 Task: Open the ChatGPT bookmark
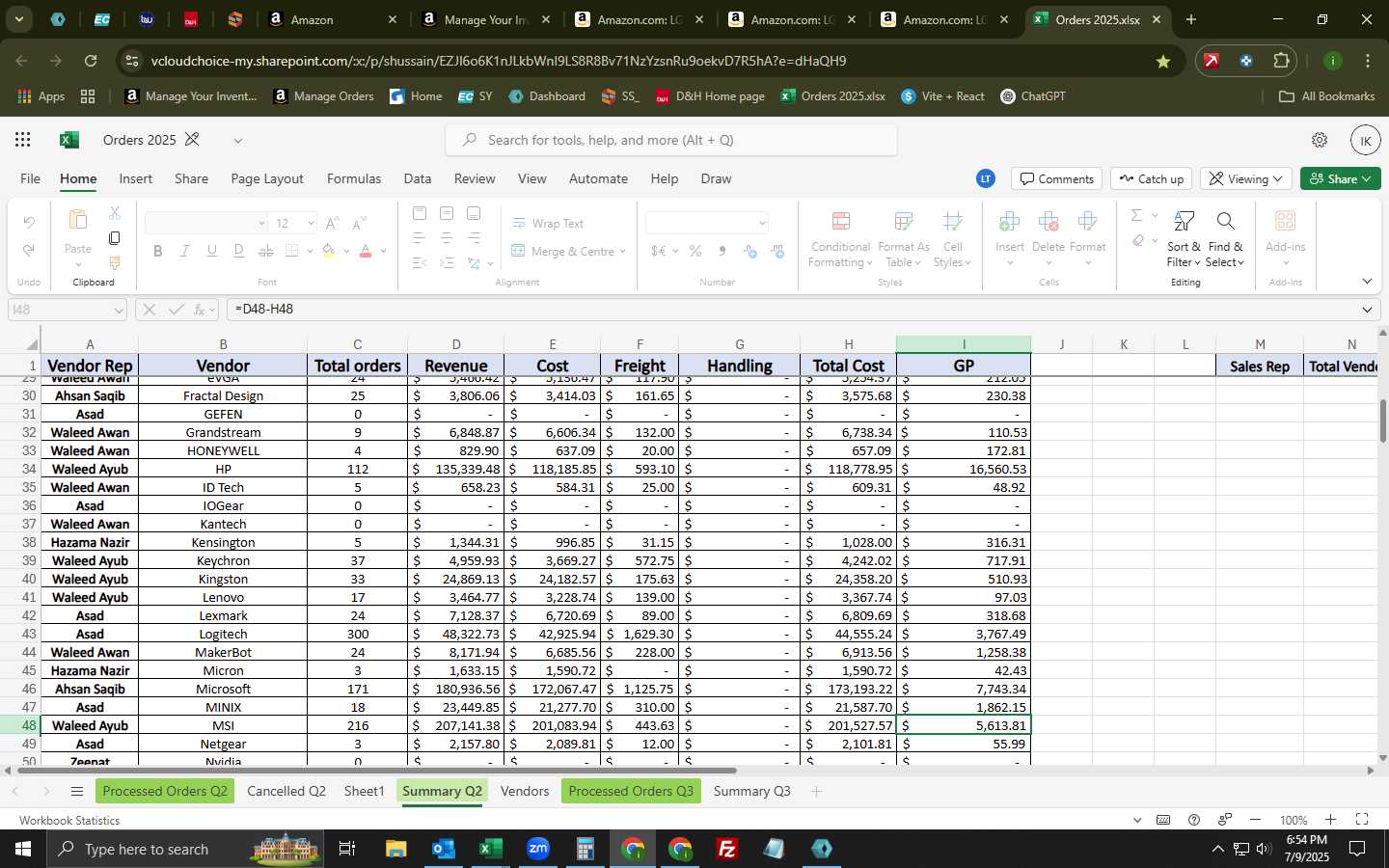pos(1032,96)
